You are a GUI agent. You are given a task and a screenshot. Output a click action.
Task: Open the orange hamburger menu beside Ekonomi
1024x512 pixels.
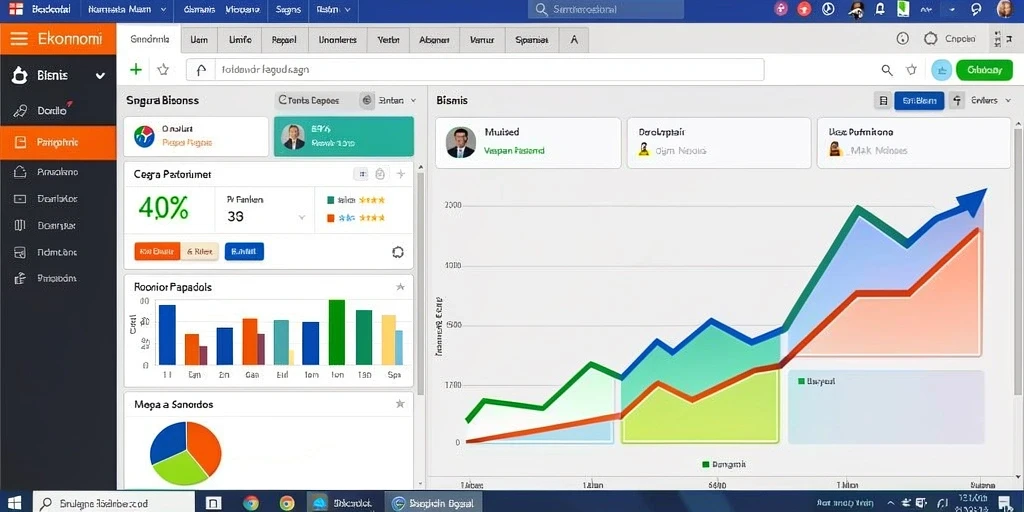[19, 39]
